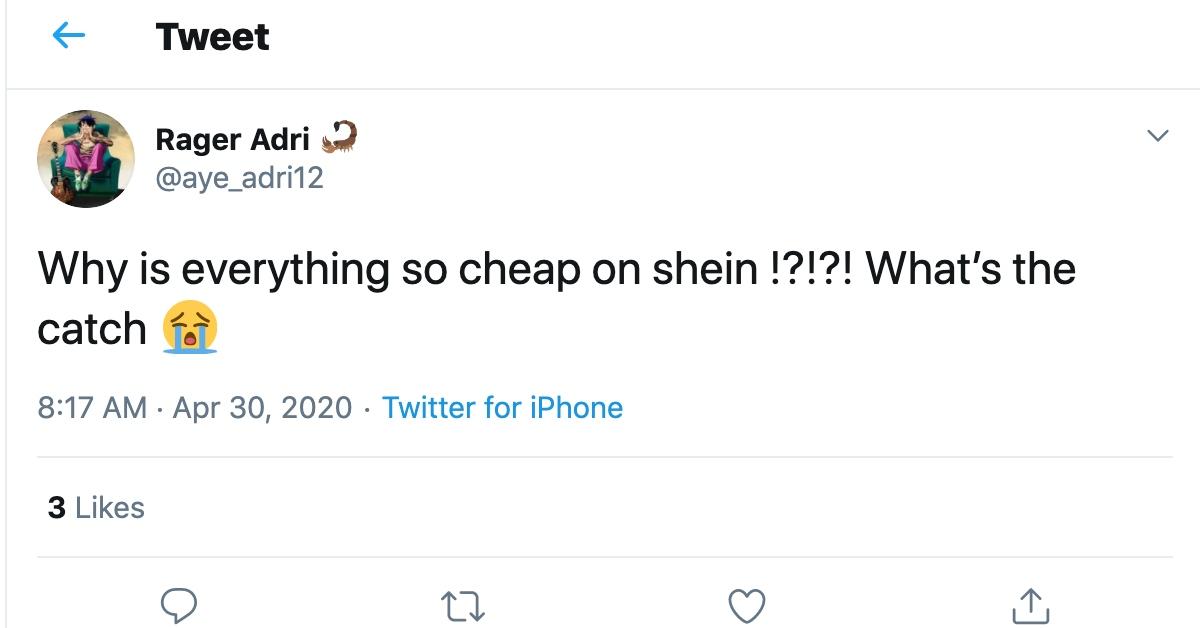Click the 8:17 AM time stamp
The image size is (1200, 628).
[92, 408]
